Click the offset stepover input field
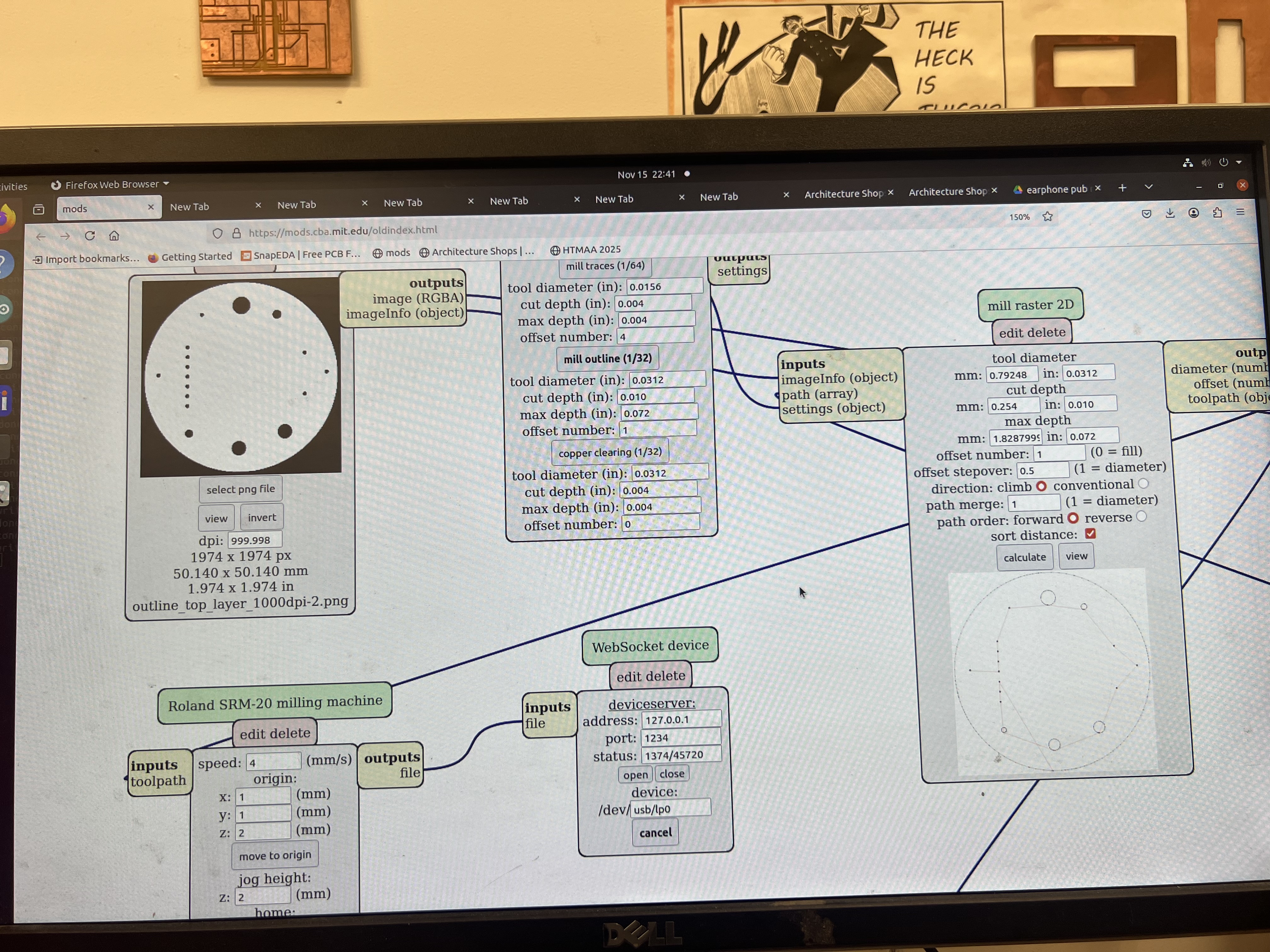 click(1043, 470)
